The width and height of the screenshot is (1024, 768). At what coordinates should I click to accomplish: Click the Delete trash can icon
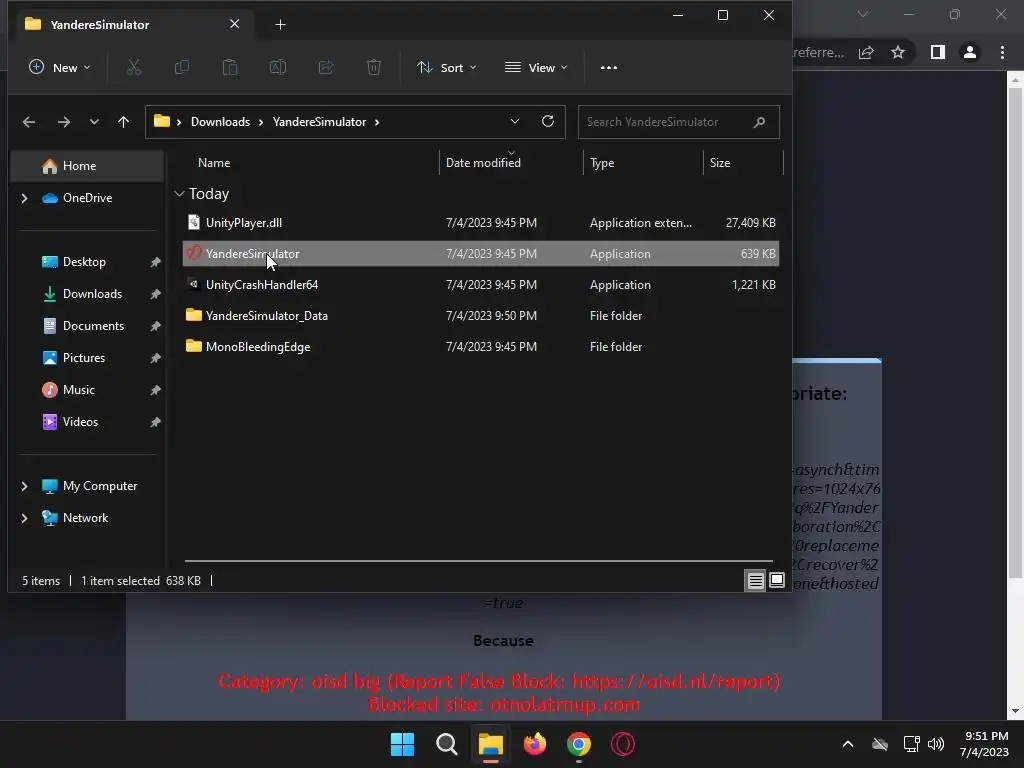coord(374,67)
